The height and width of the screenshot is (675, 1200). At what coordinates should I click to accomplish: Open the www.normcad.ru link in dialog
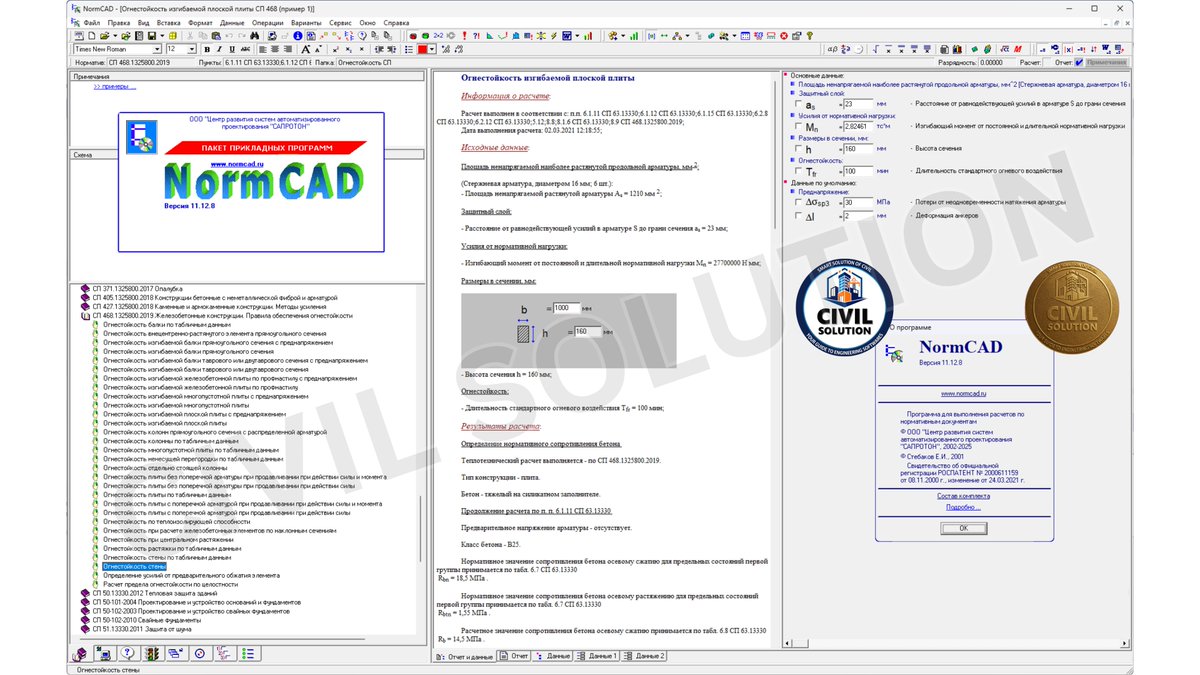point(963,394)
